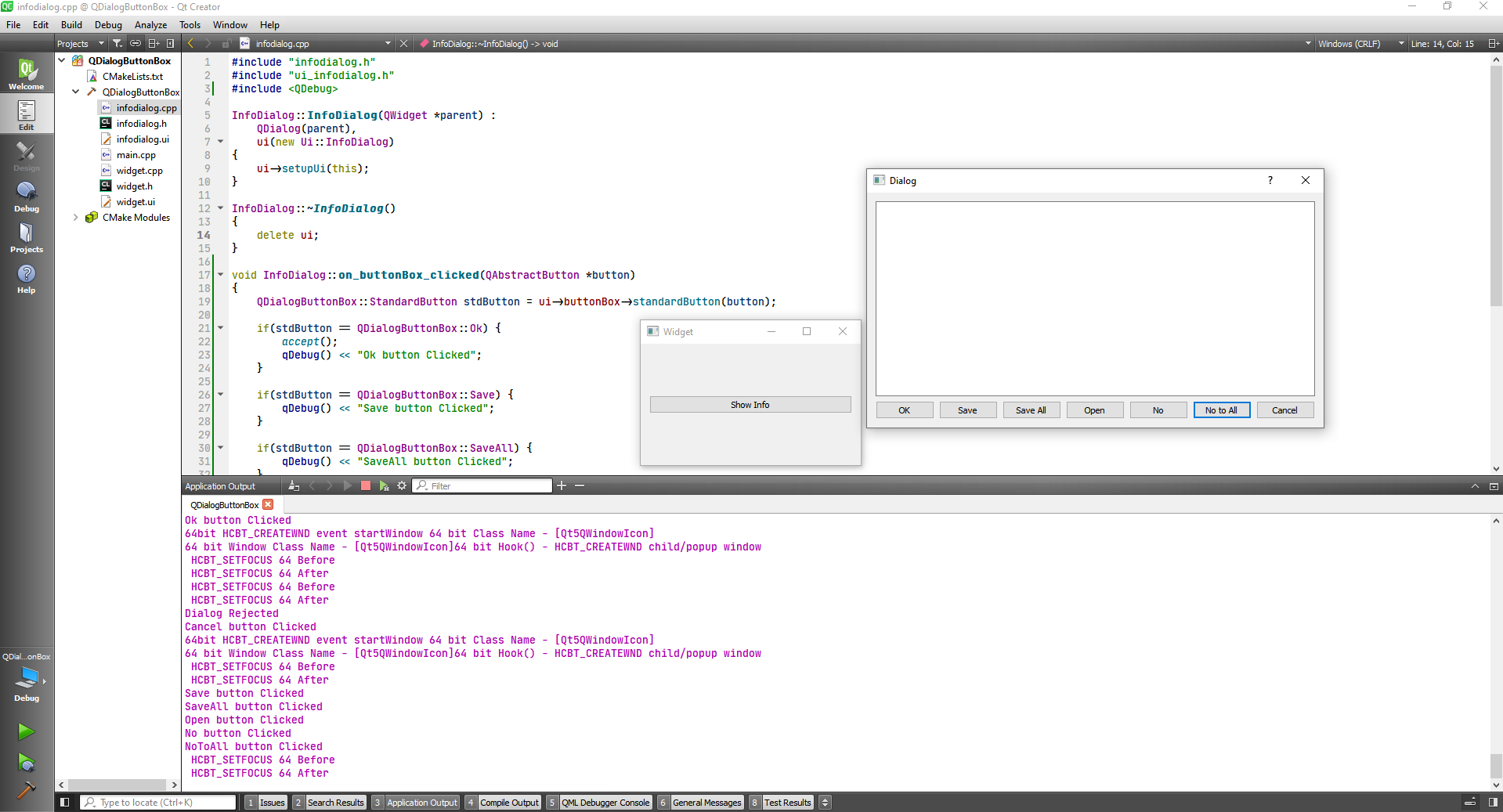Screen dimensions: 1503x812
Task: Select widget.ui in the project tree
Action: pyautogui.click(x=135, y=202)
